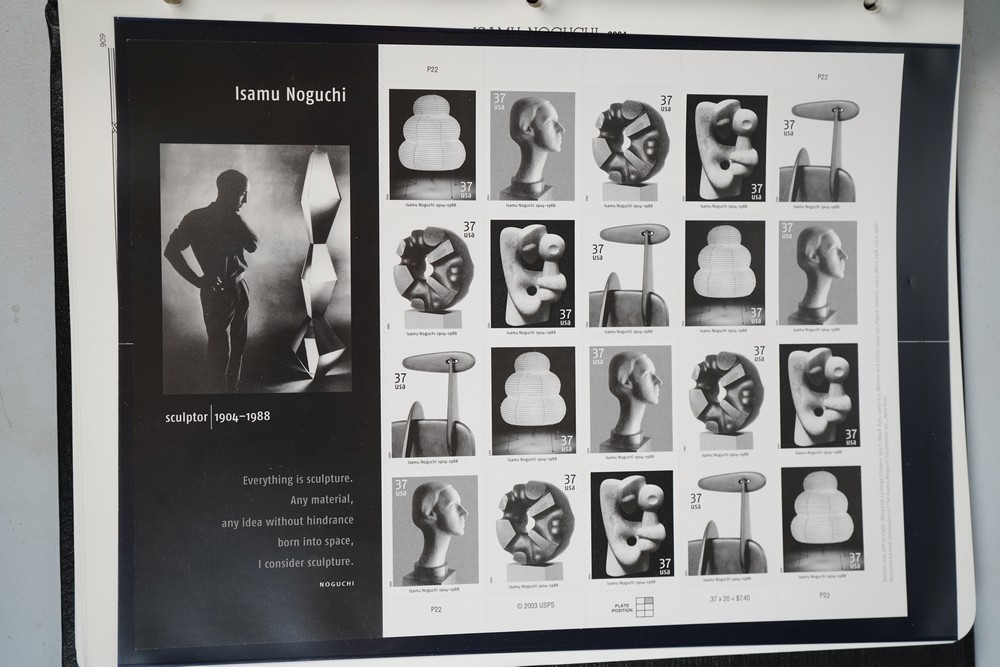Click the paper lantern stamp in second row

725,273
